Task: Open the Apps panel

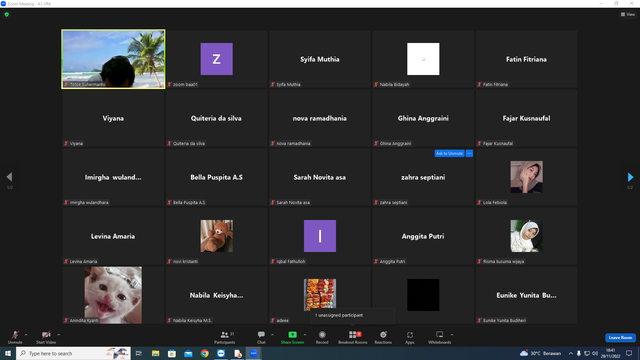Action: pos(410,337)
